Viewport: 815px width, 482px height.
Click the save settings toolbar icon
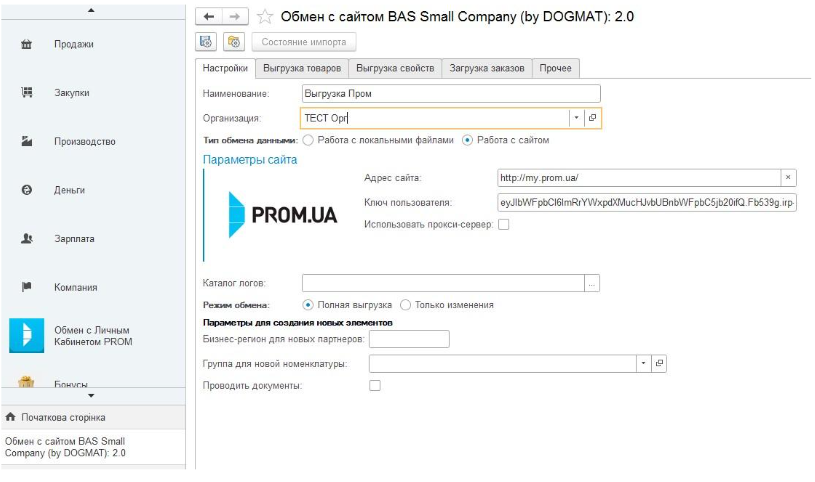pyautogui.click(x=207, y=42)
